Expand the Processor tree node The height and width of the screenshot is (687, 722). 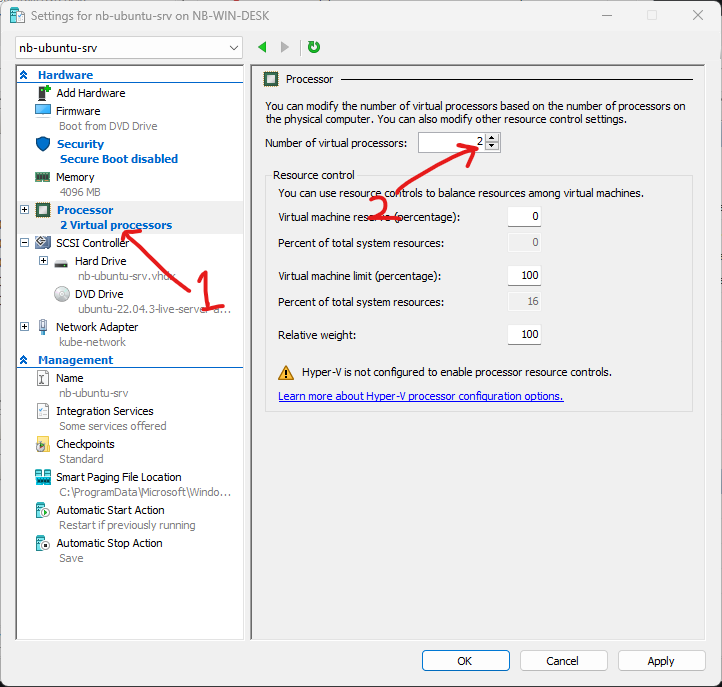click(x=24, y=210)
